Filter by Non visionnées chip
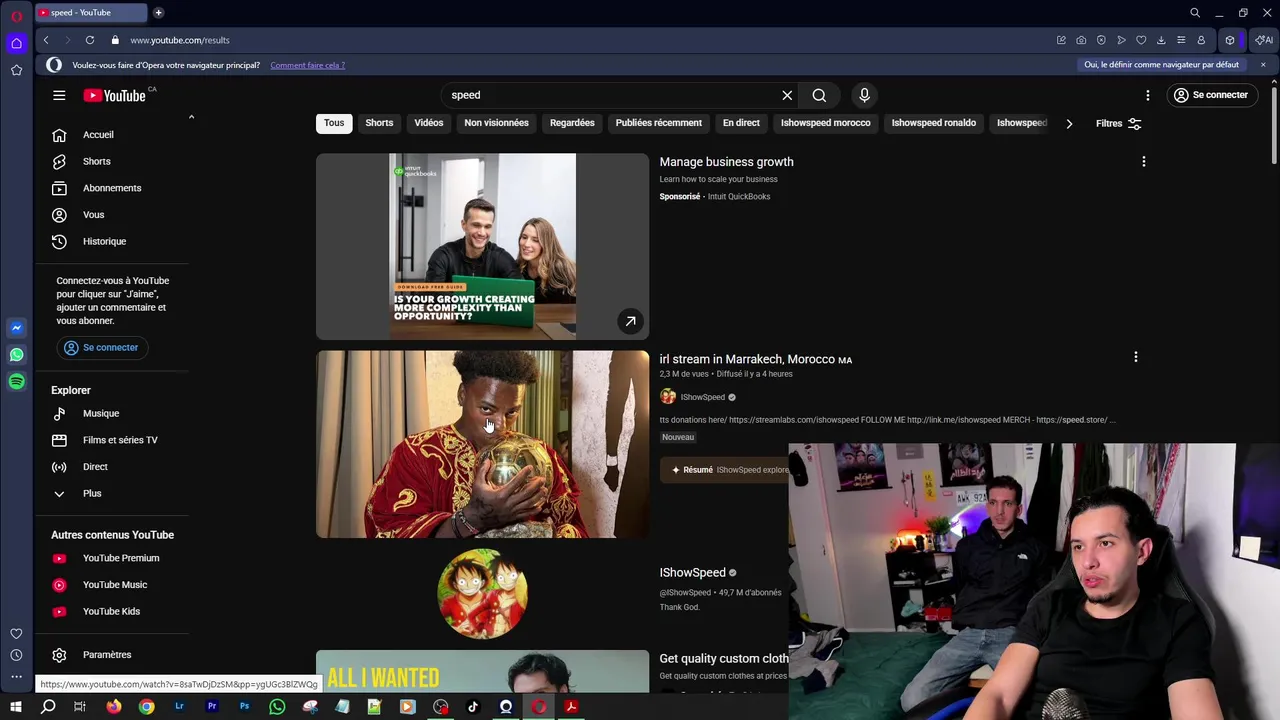This screenshot has height=720, width=1280. pos(496,123)
